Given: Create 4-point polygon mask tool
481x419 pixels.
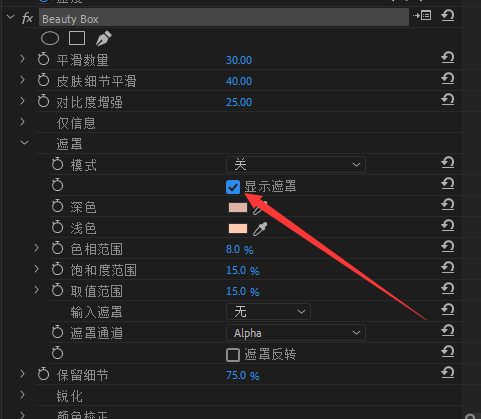Looking at the screenshot, I should click(x=77, y=38).
